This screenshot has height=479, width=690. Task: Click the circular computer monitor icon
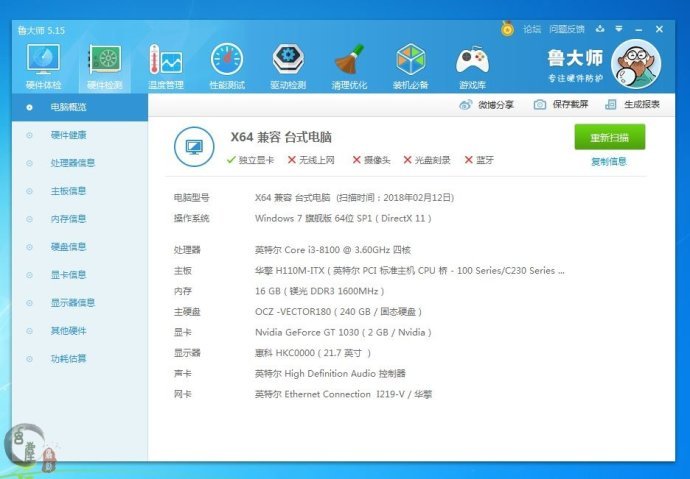194,147
